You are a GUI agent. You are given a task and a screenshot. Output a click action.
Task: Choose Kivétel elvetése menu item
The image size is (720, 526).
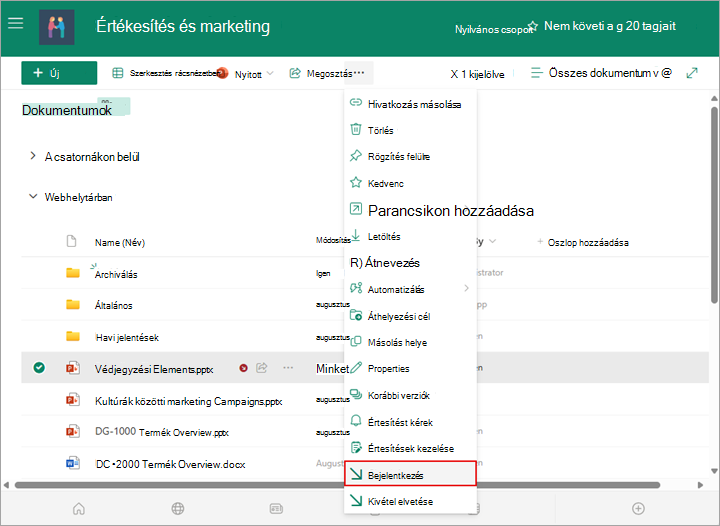coord(410,501)
